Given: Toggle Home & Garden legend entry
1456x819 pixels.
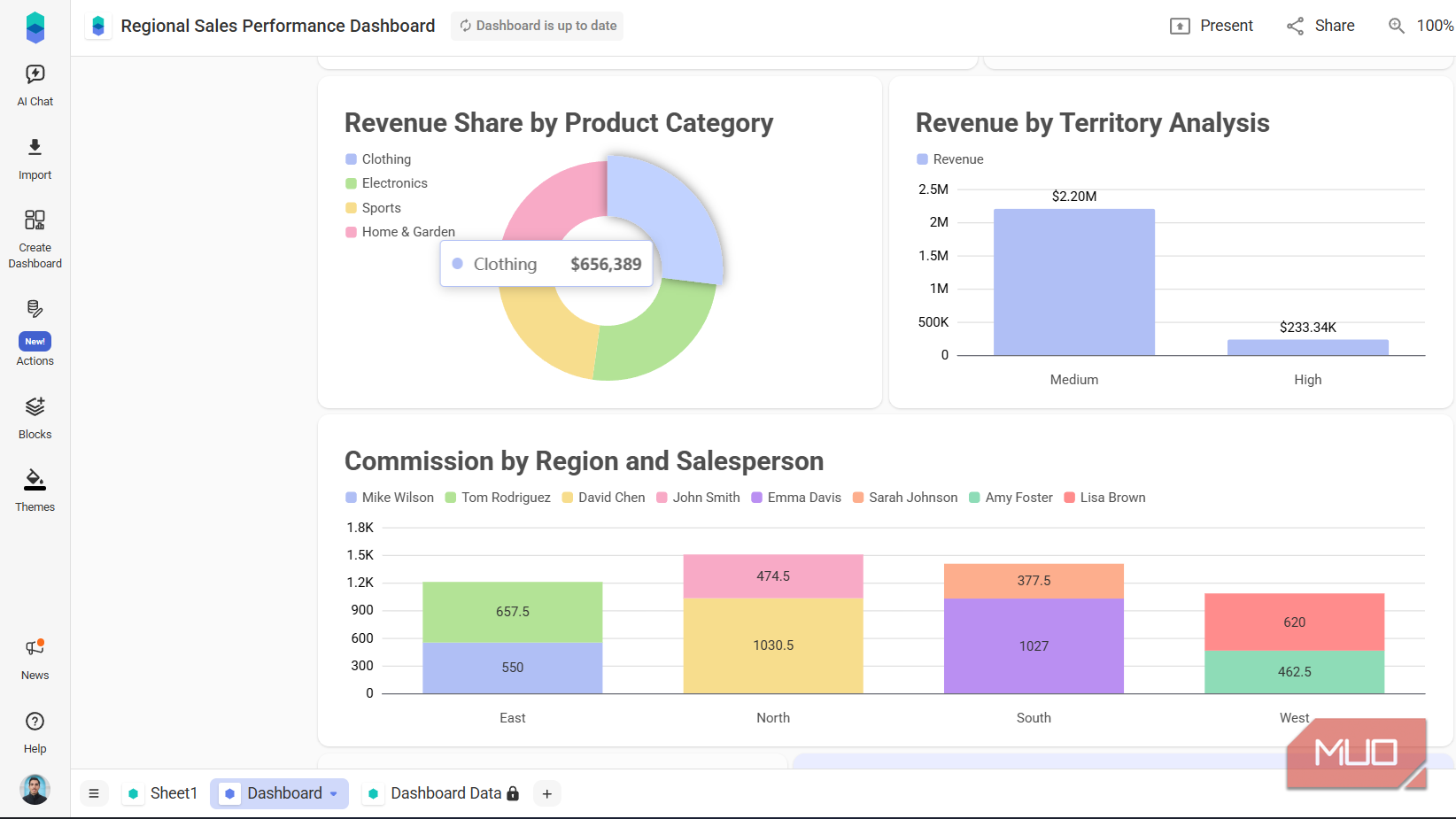Looking at the screenshot, I should pyautogui.click(x=400, y=232).
